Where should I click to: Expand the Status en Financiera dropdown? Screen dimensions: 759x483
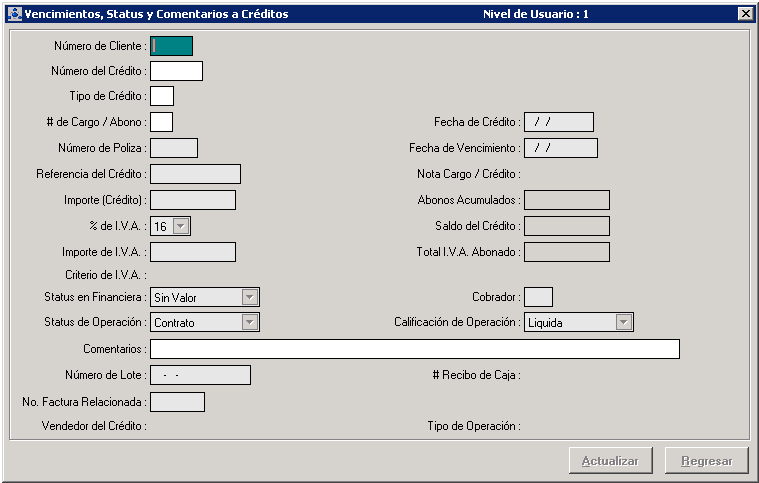point(250,297)
